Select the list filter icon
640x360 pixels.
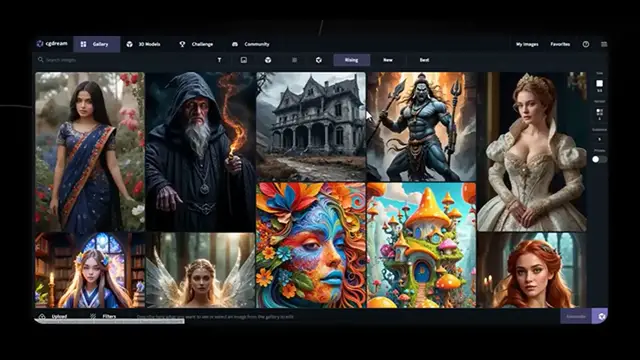click(294, 60)
